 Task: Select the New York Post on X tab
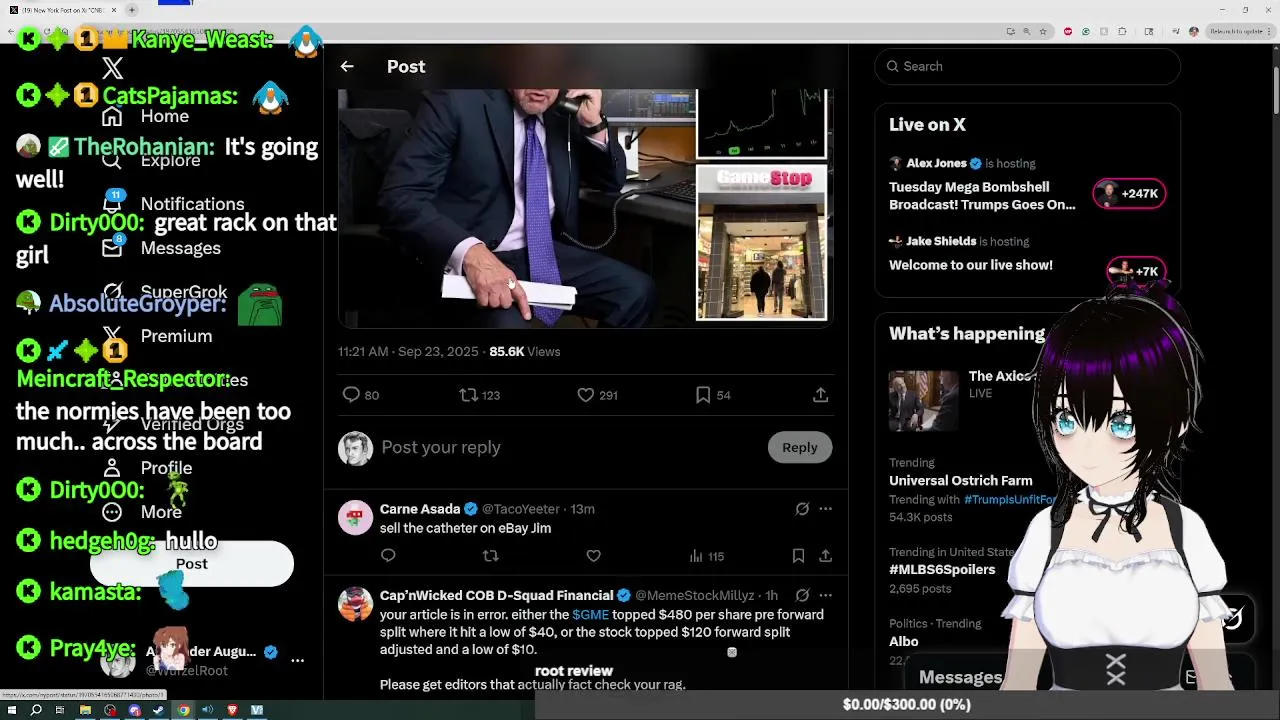click(x=62, y=10)
